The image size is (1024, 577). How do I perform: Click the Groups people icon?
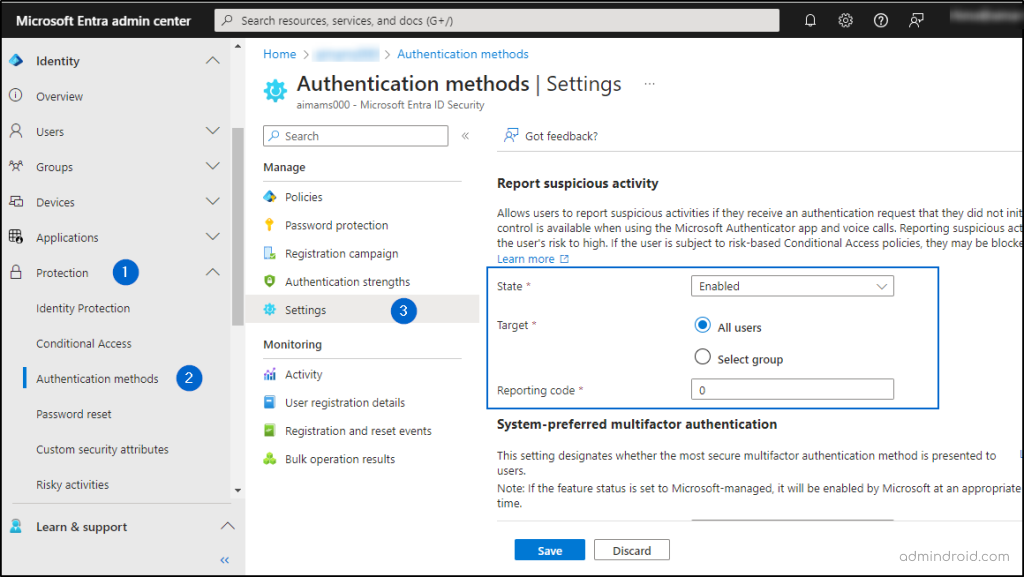click(x=16, y=166)
